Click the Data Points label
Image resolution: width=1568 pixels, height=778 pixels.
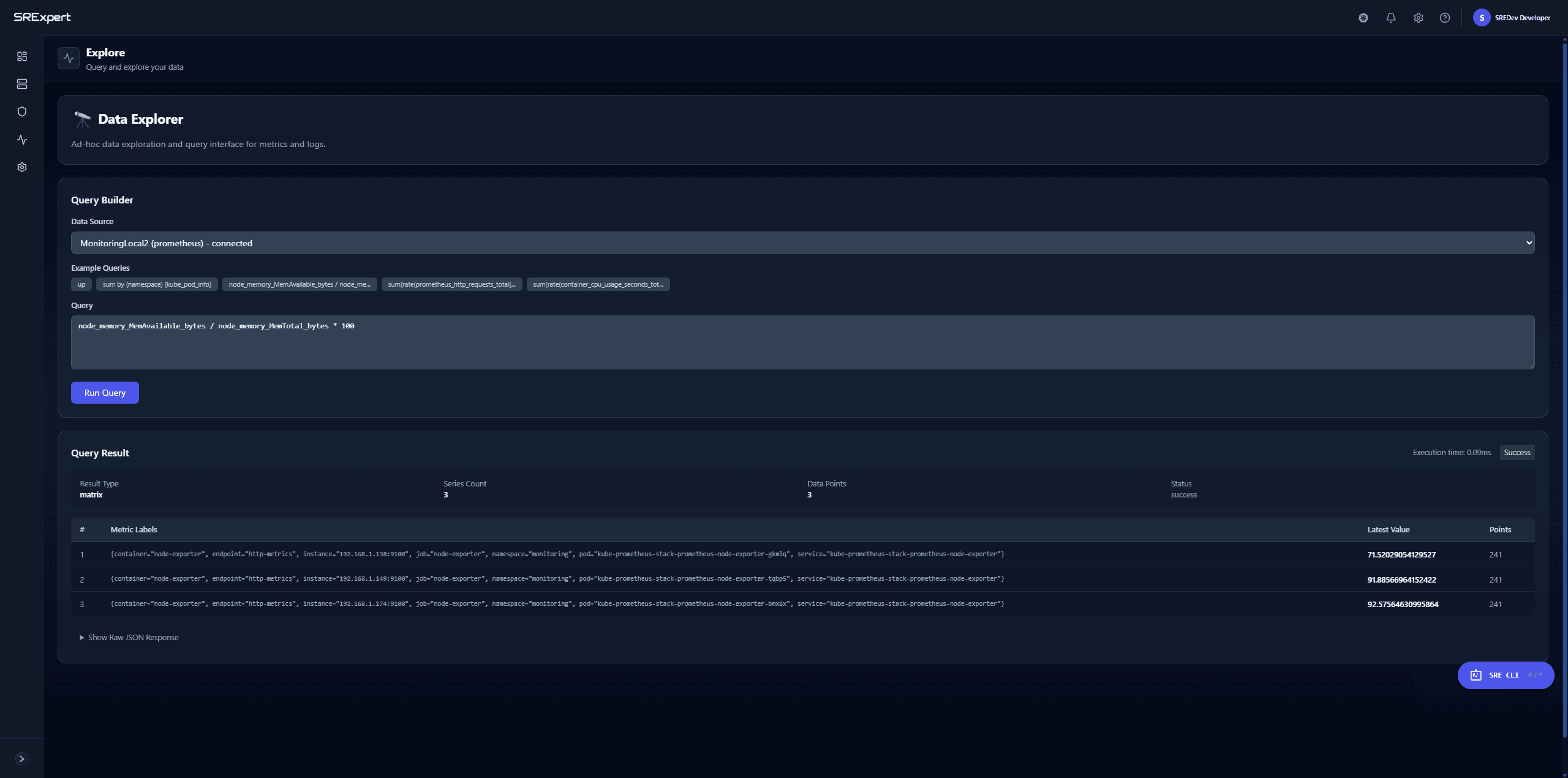826,484
